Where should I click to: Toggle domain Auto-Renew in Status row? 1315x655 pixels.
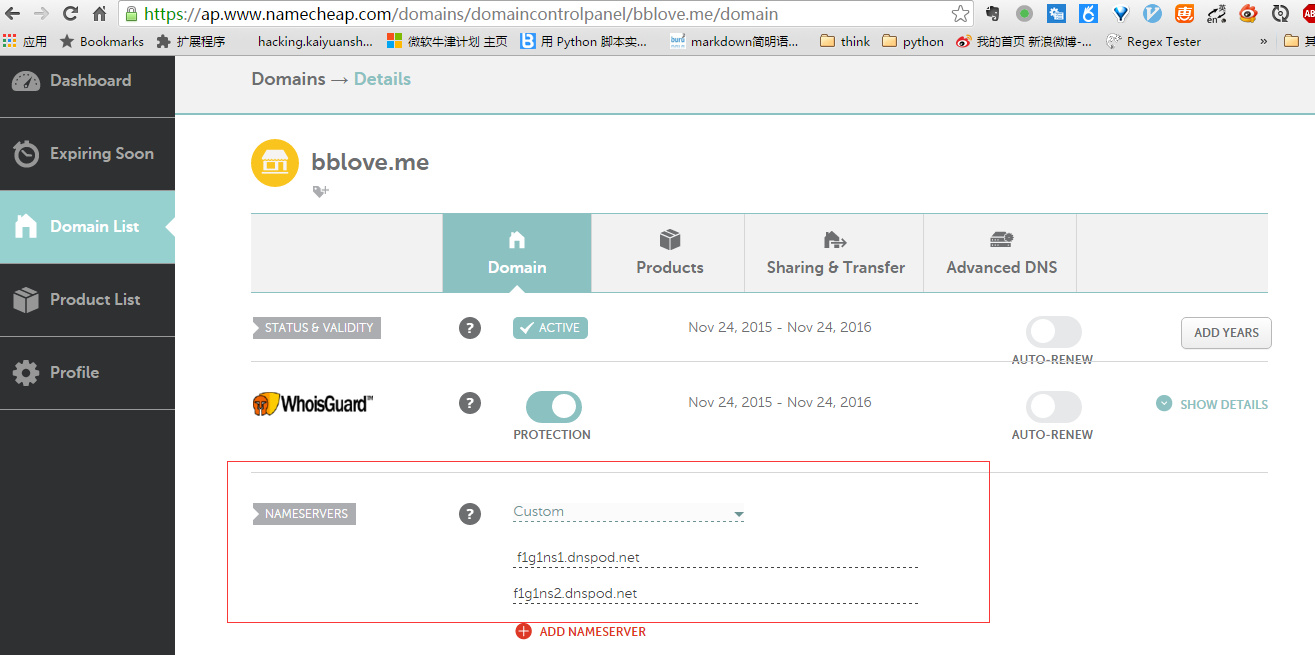pyautogui.click(x=1053, y=332)
